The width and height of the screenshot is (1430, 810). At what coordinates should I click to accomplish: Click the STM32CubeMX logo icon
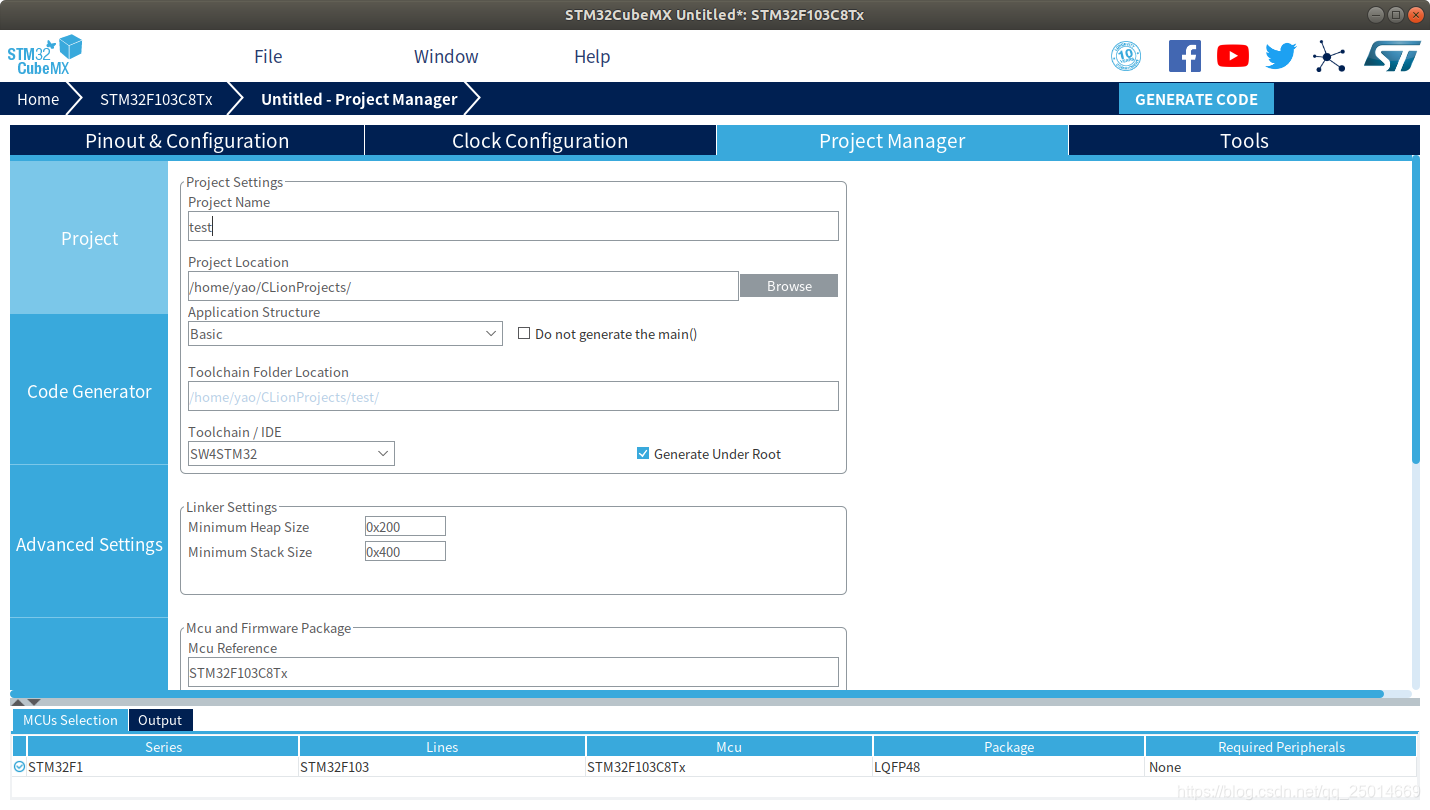(45, 56)
